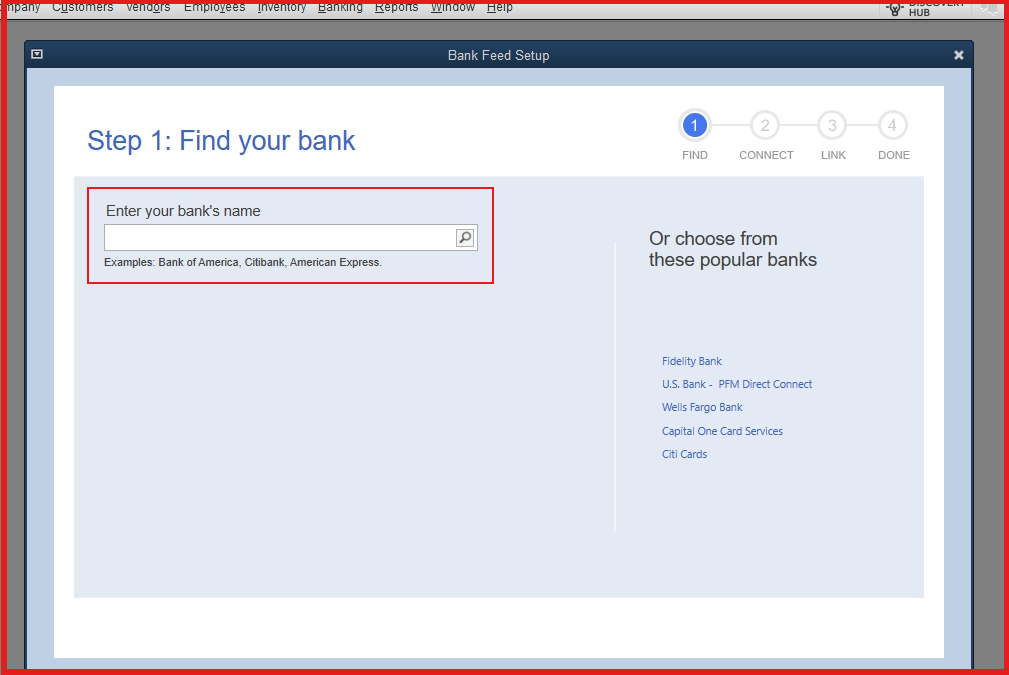Open the Help menu
Viewport: 1009px width, 675px height.
pyautogui.click(x=500, y=7)
